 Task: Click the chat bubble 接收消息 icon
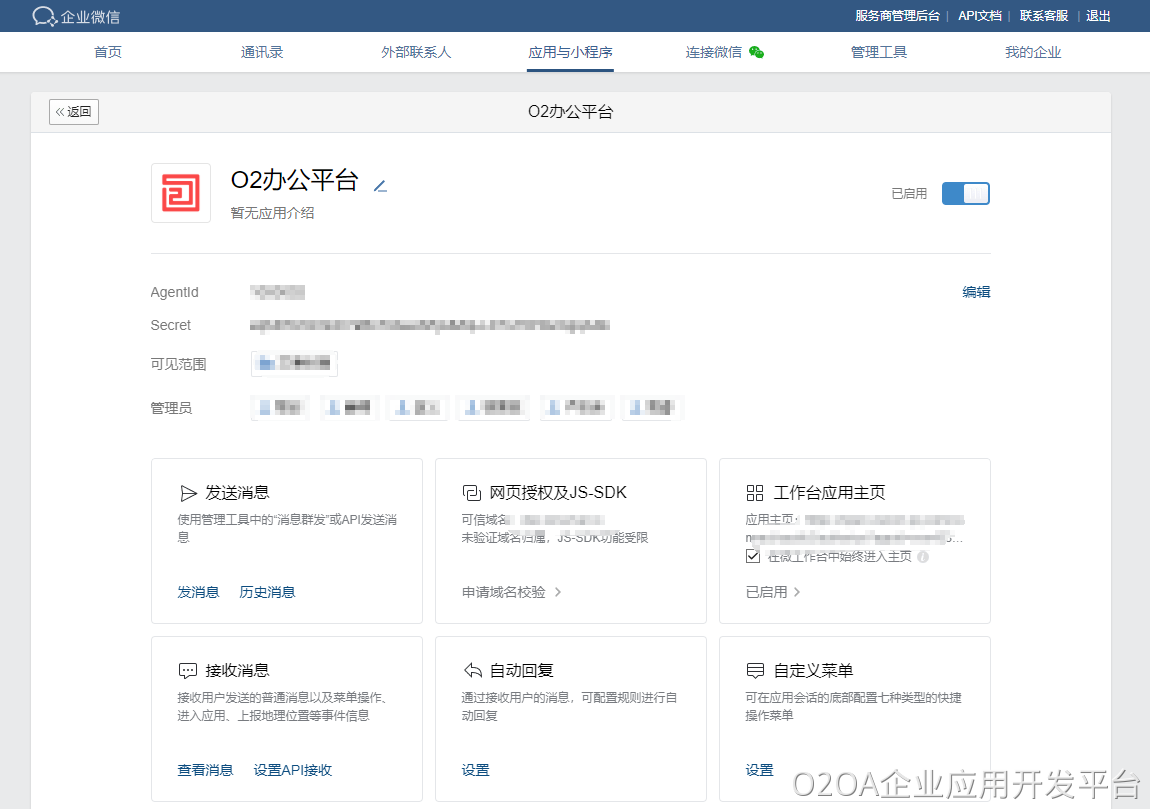pos(188,671)
